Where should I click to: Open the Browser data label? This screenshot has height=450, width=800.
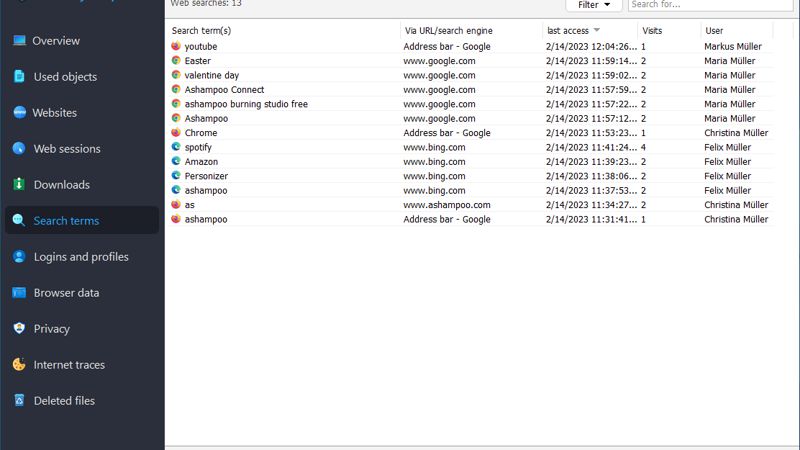pyautogui.click(x=66, y=293)
